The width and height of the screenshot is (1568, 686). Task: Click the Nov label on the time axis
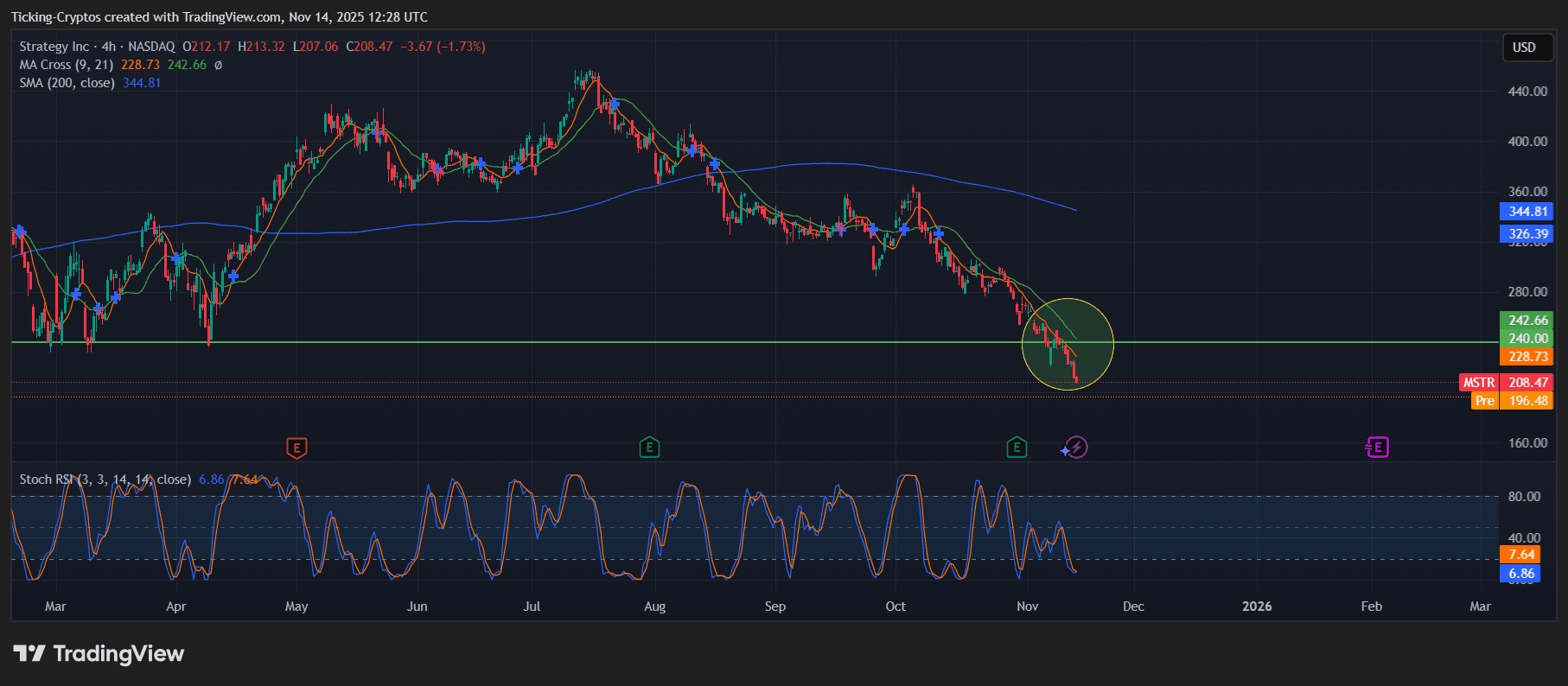pos(1027,607)
